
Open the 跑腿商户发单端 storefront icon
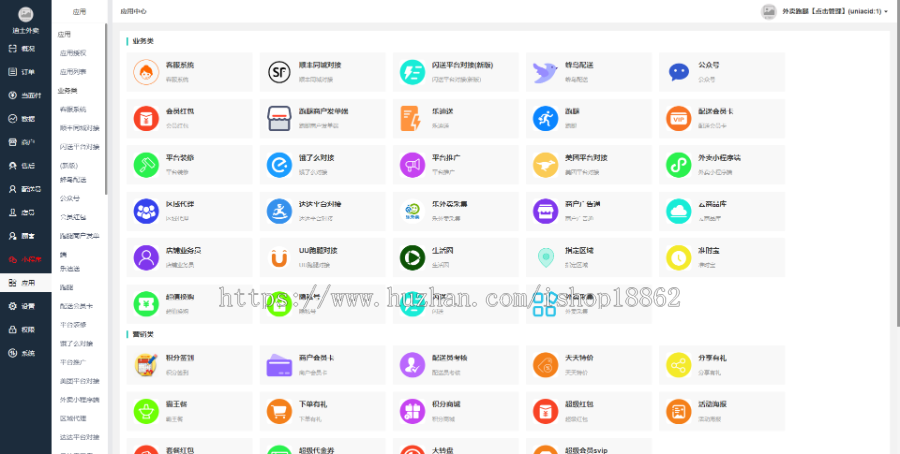tap(280, 118)
